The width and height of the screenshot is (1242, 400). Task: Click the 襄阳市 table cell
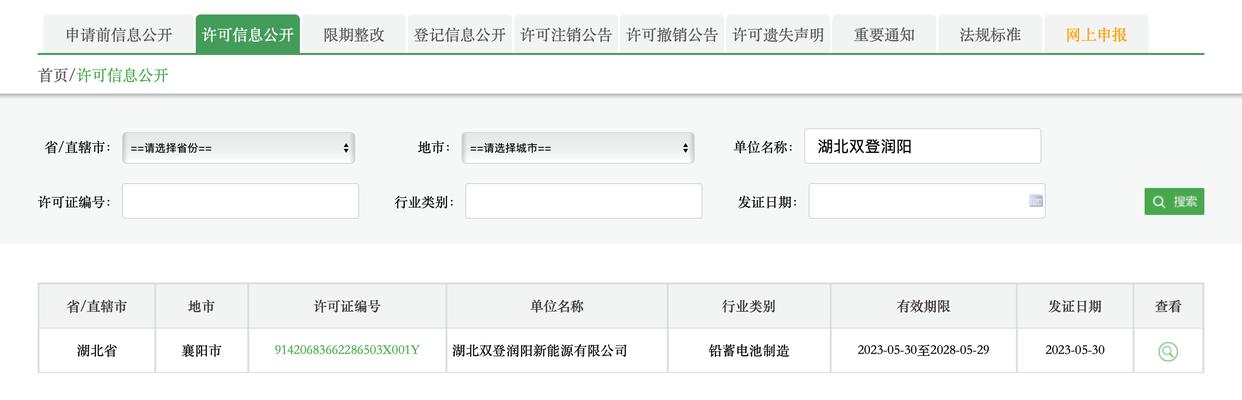(202, 351)
